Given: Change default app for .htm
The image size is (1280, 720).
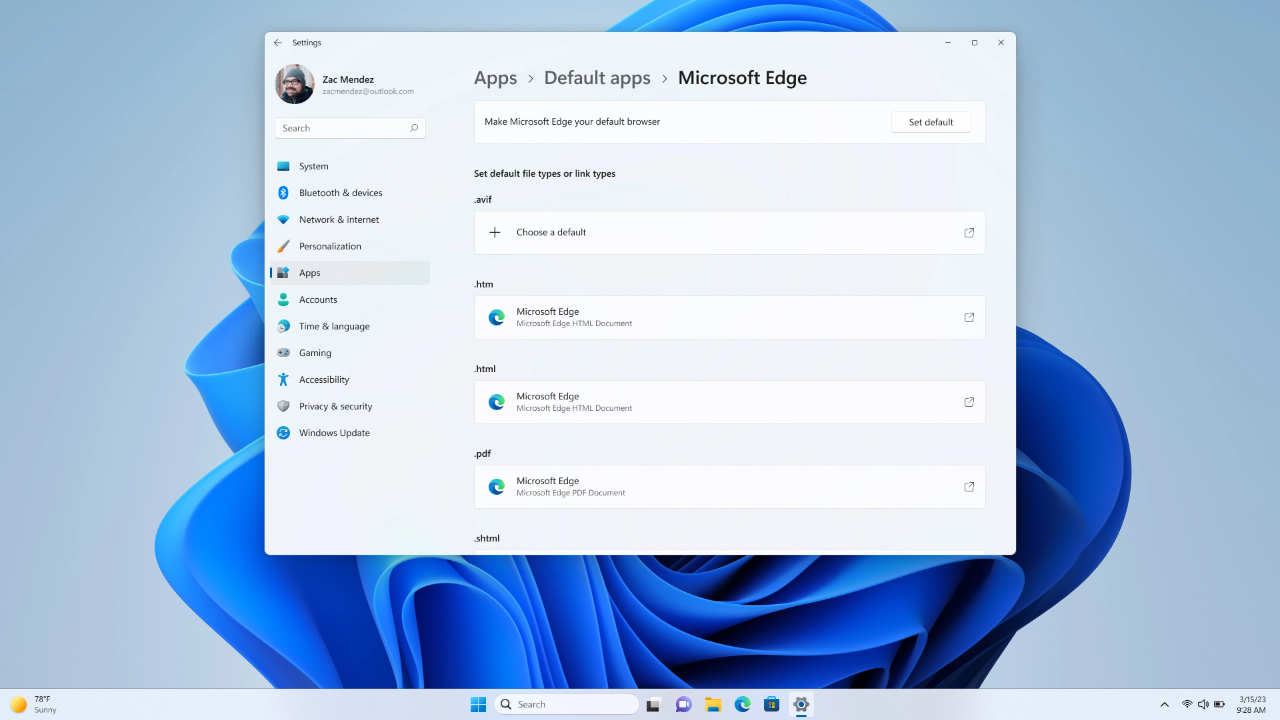Looking at the screenshot, I should click(730, 317).
